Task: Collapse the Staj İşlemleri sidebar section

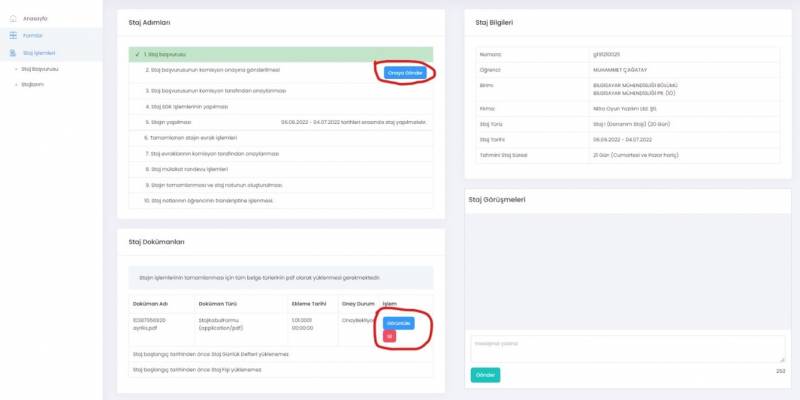Action: [38, 52]
